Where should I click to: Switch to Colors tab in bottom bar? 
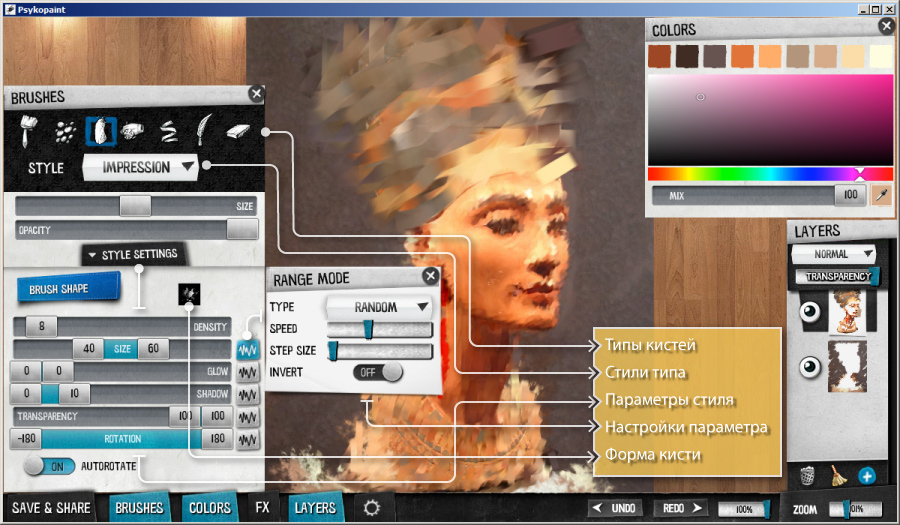210,508
